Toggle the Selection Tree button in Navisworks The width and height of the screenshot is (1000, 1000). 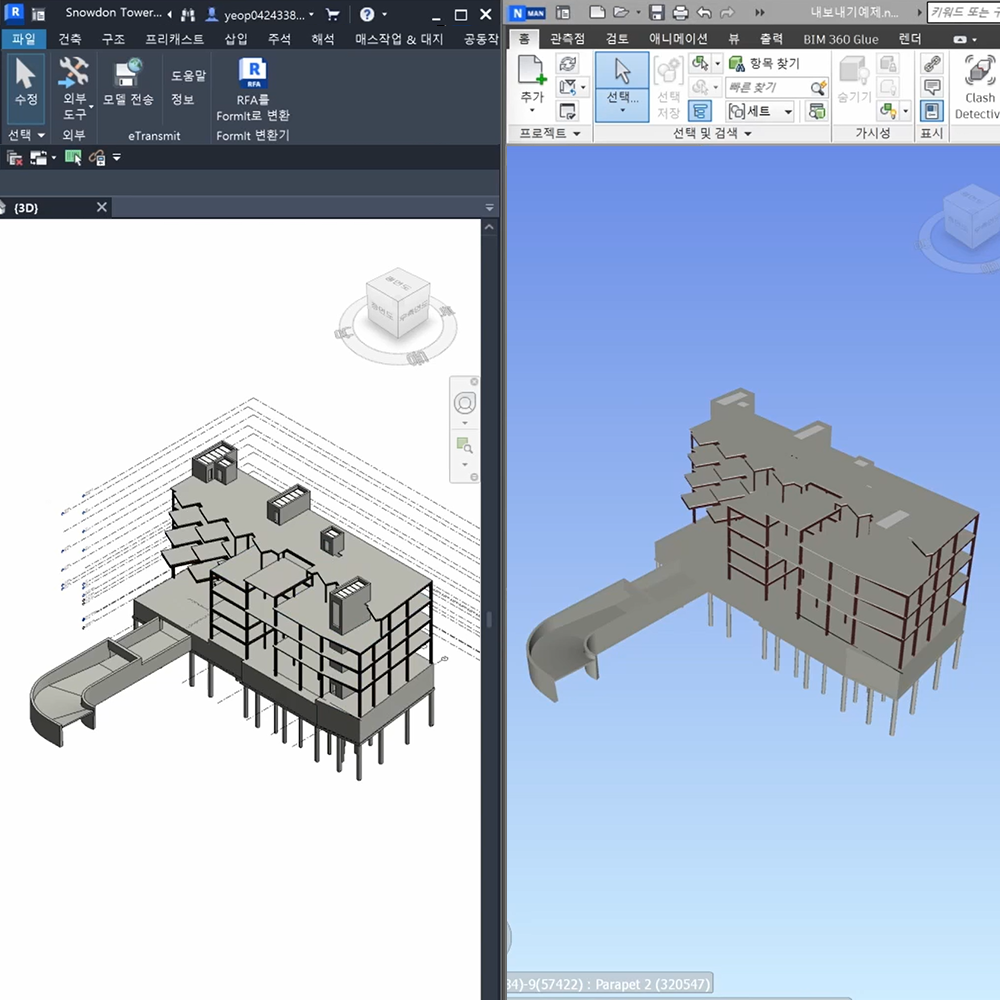(700, 111)
